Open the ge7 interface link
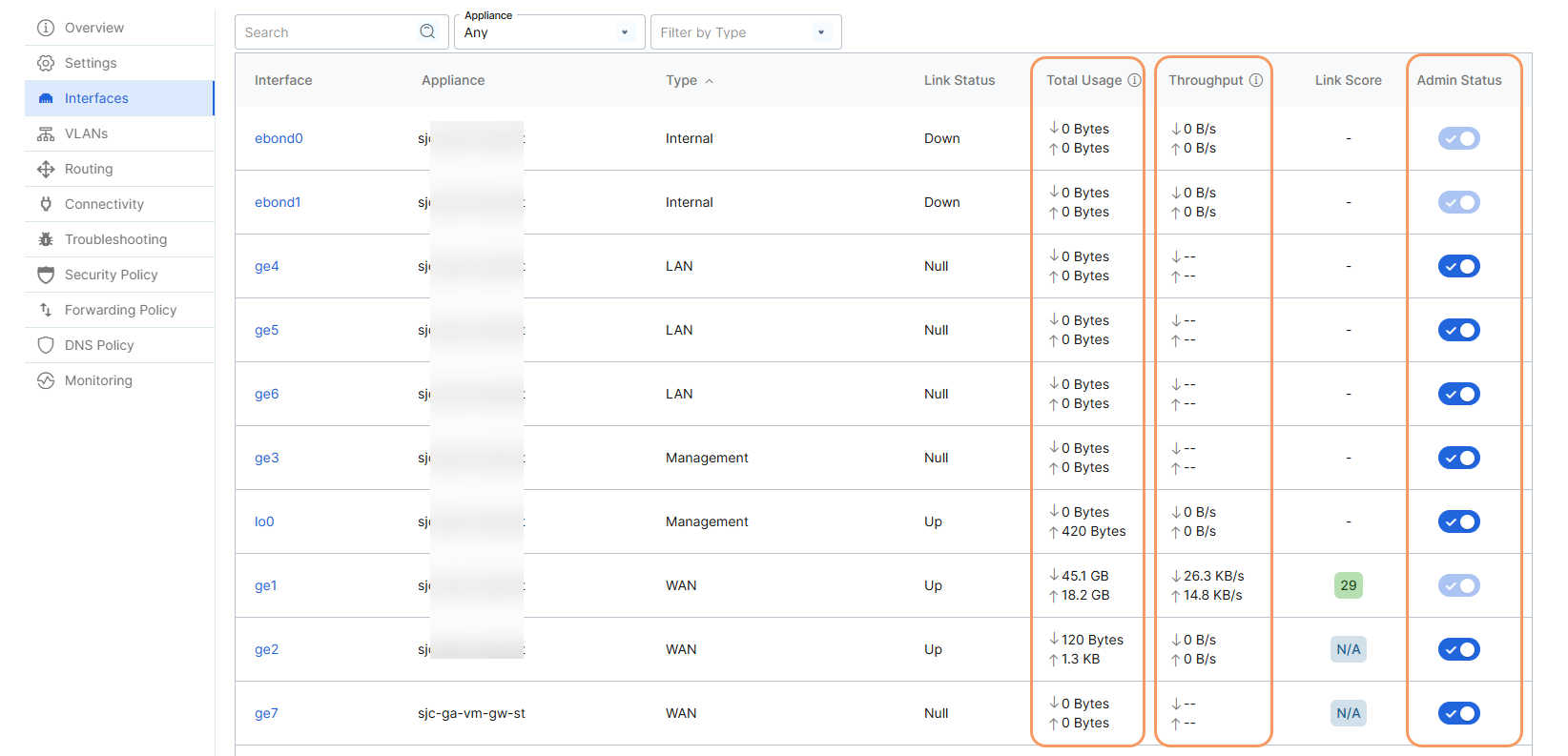This screenshot has height=756, width=1568. (x=266, y=713)
